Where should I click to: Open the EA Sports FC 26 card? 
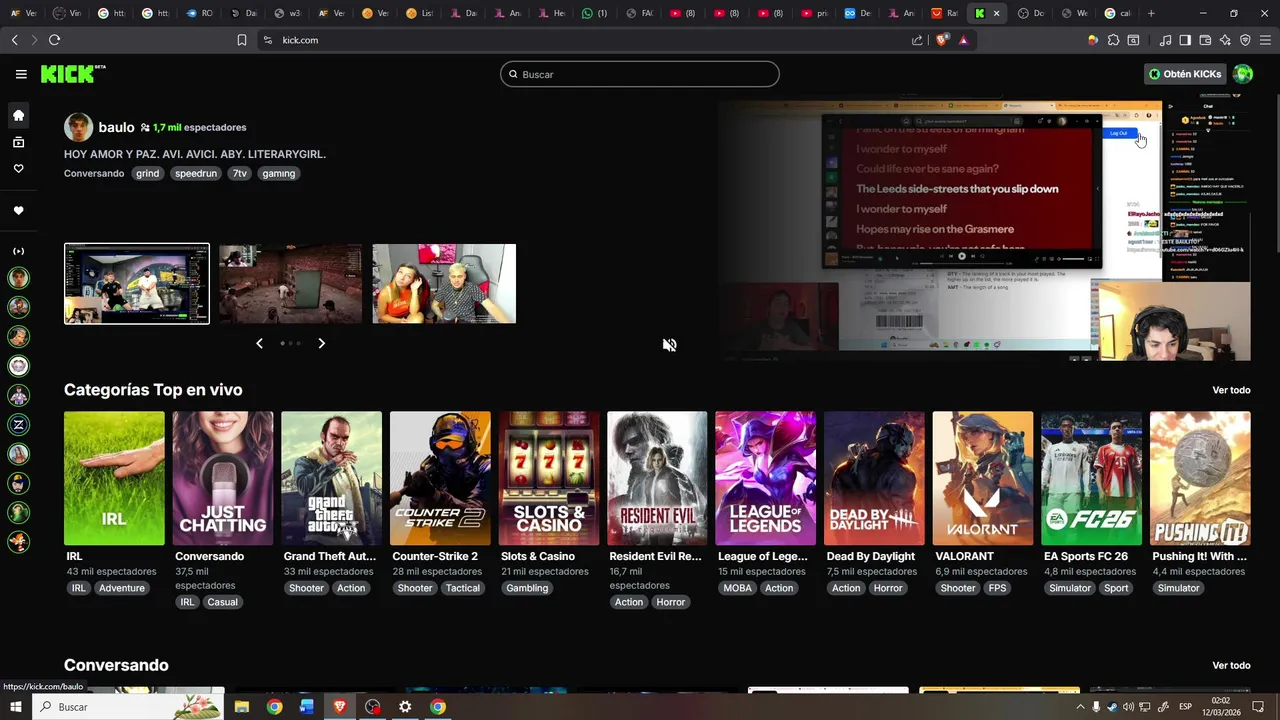click(x=1091, y=478)
